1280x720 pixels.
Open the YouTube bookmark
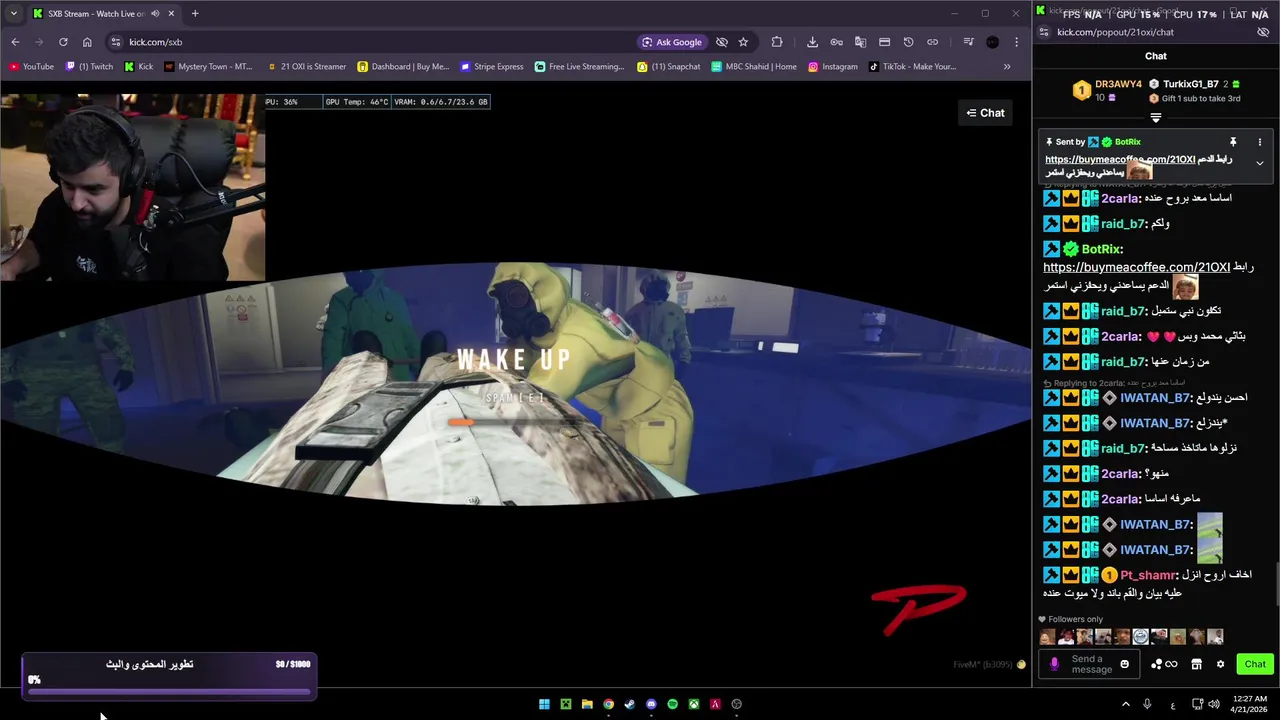(x=31, y=67)
